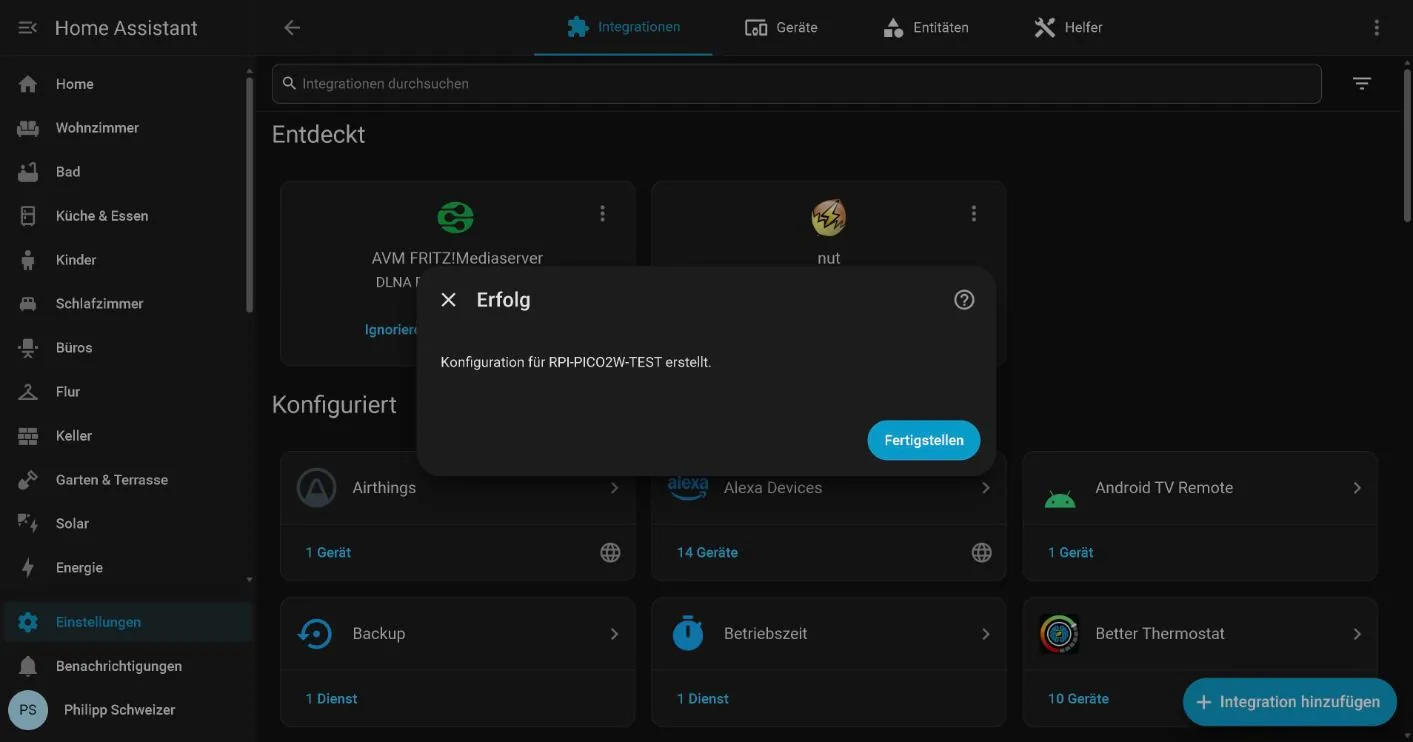Close the Erfolg dialog
The height and width of the screenshot is (742, 1413).
(449, 300)
